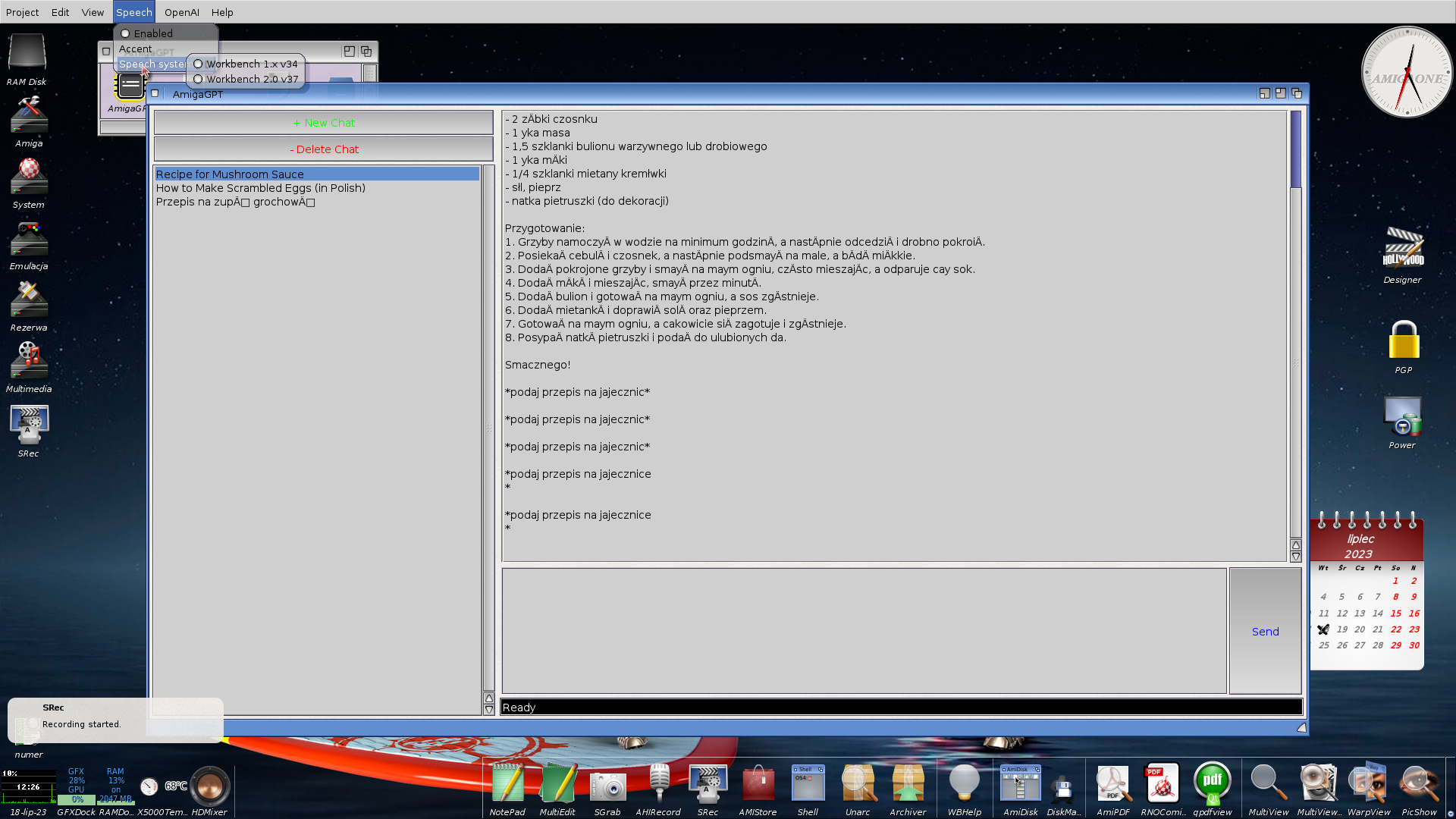Open the PGP padlock icon

1404,340
